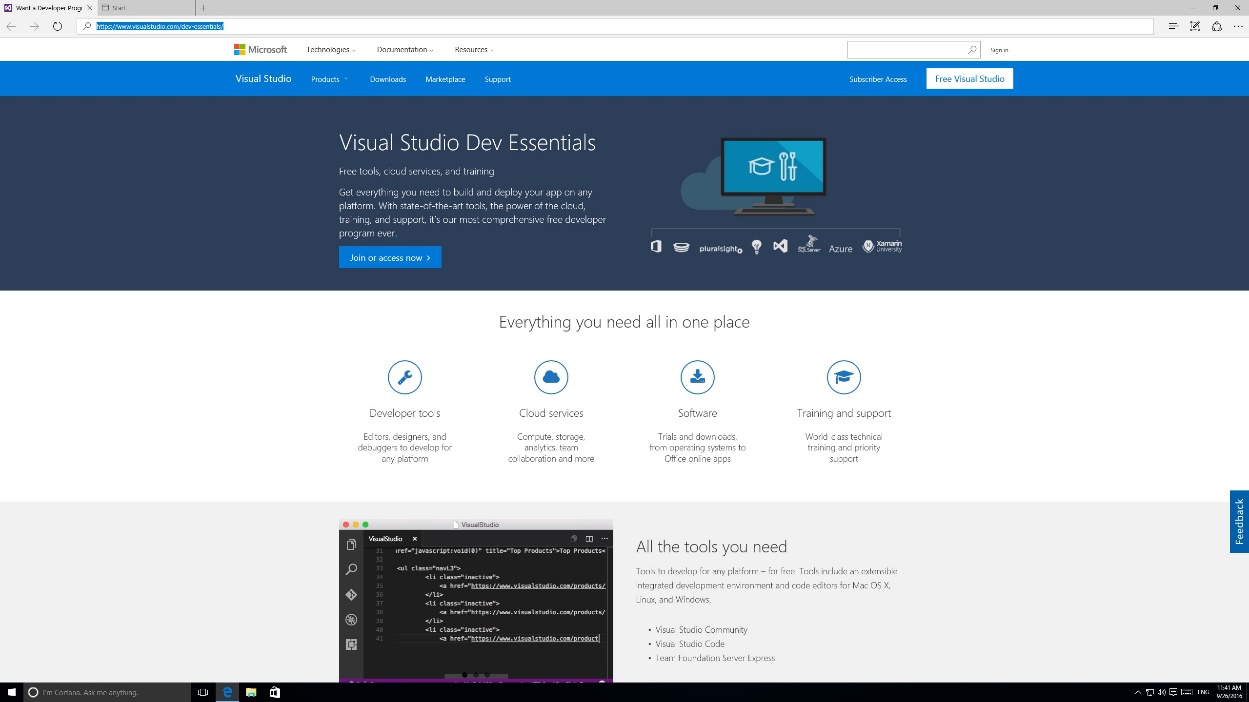This screenshot has height=702, width=1249.
Task: Open the Feedback side tab
Action: 1239,521
